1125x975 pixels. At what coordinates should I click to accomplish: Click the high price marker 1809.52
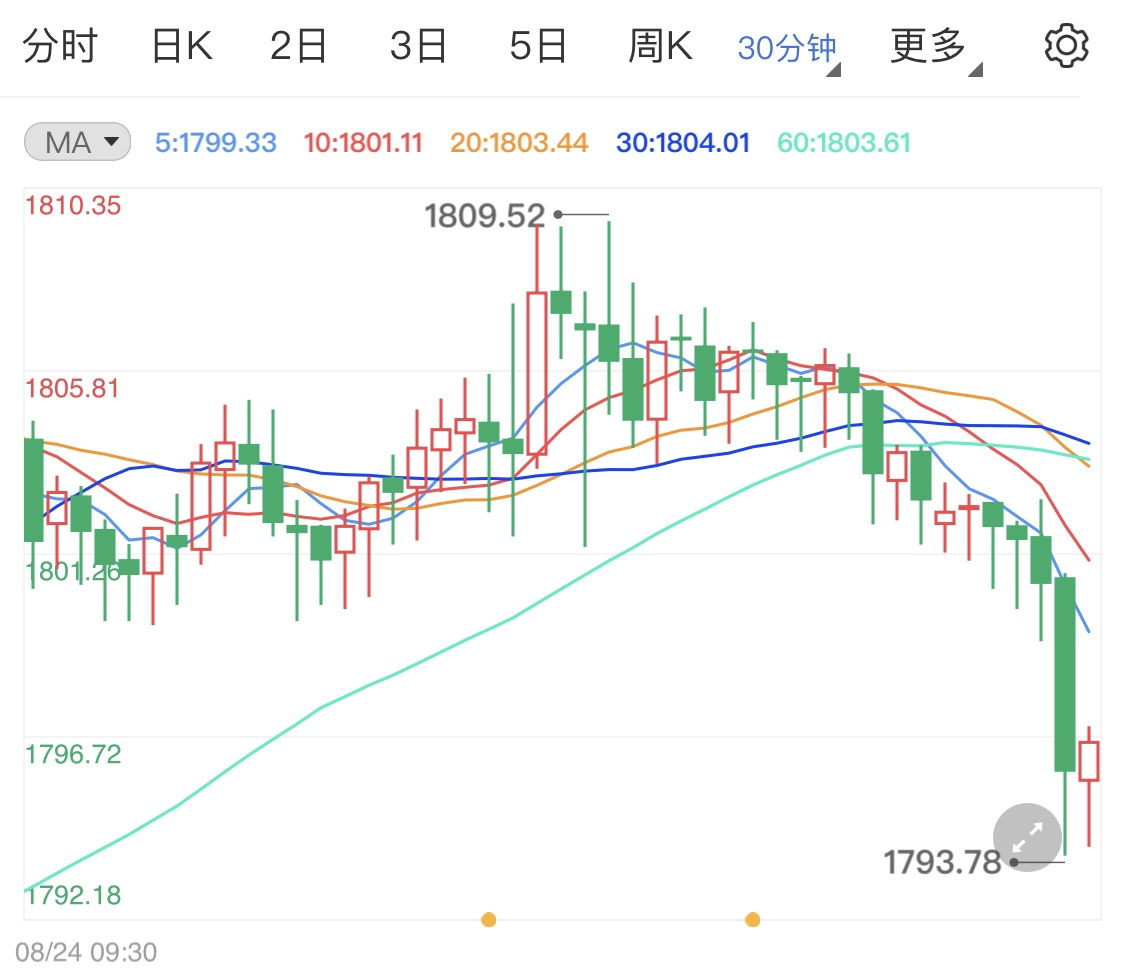[x=484, y=214]
